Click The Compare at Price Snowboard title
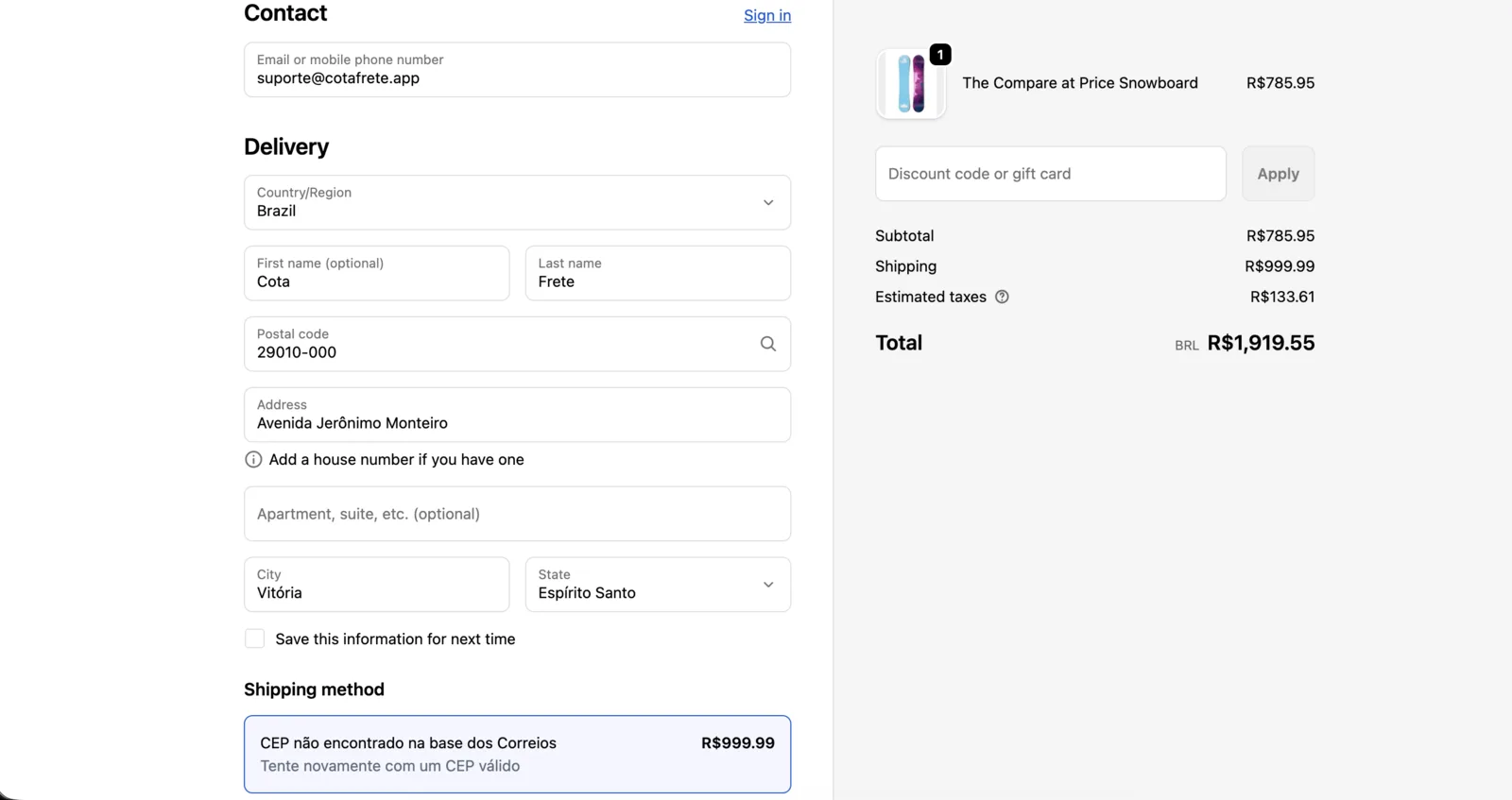This screenshot has width=1512, height=800. 1080,83
